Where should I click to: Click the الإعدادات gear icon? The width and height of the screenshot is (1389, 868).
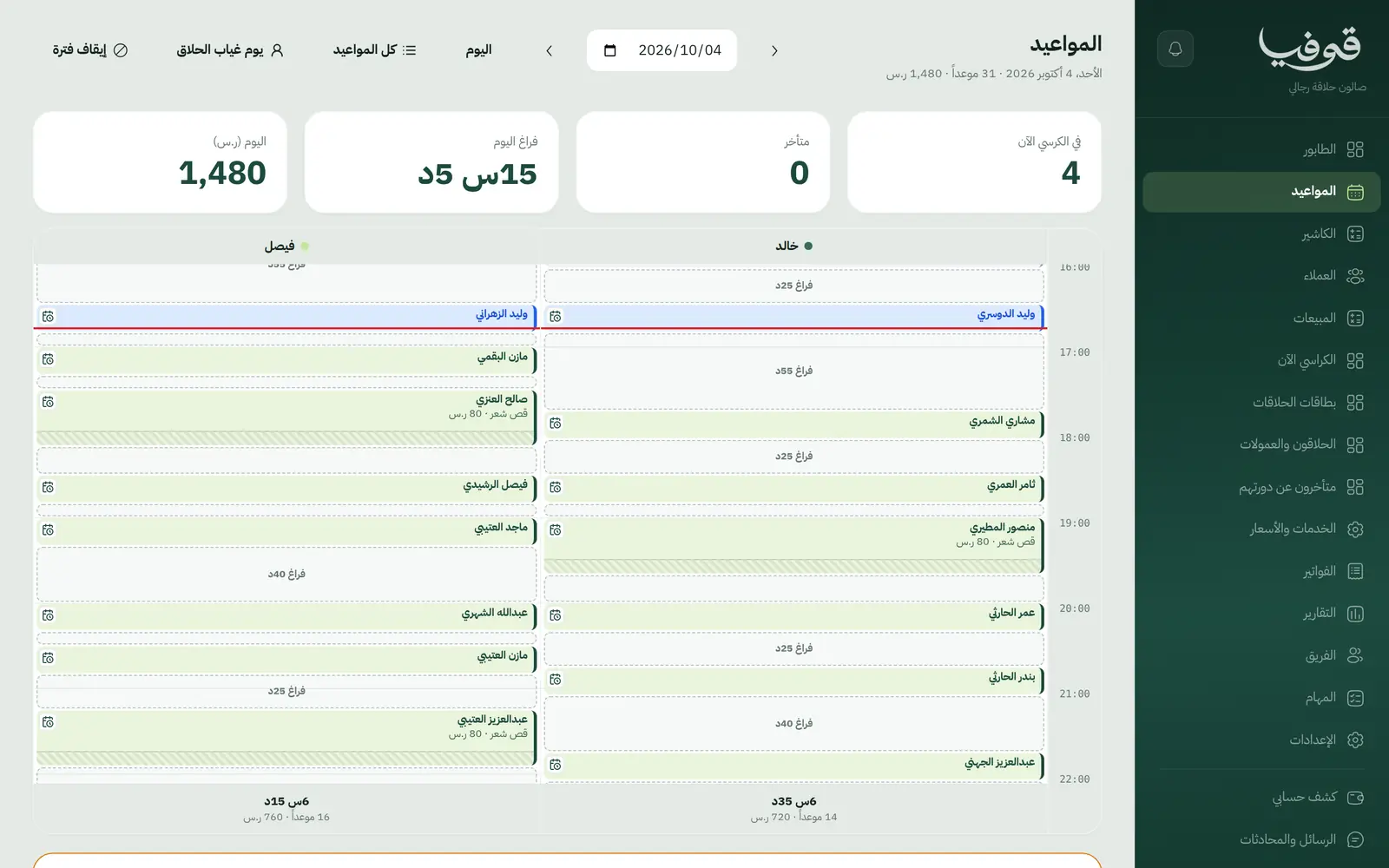[1355, 740]
